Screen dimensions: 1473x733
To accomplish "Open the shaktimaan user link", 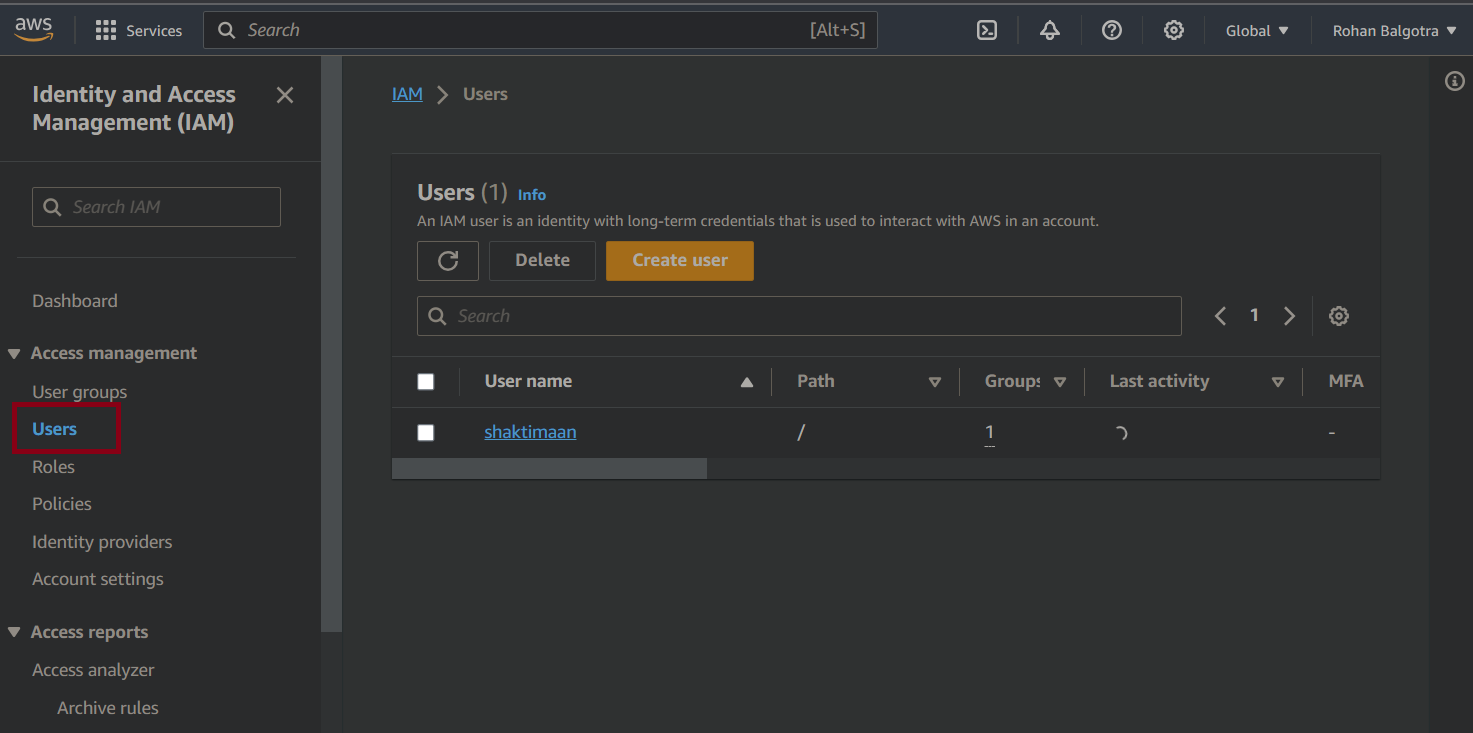I will click(530, 433).
